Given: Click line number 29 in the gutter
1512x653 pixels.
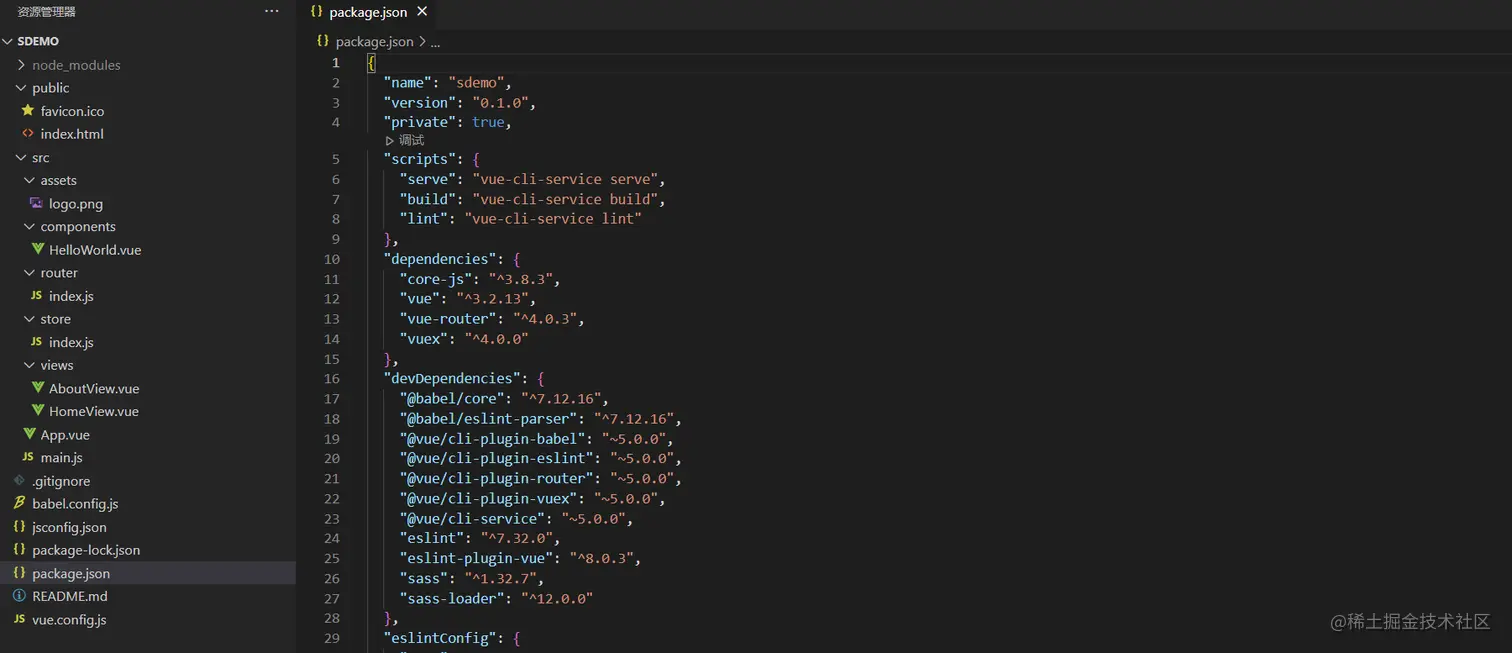Looking at the screenshot, I should point(332,638).
